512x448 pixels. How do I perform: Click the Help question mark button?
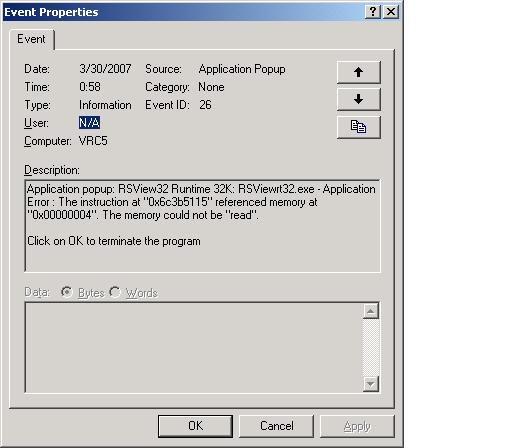(x=373, y=12)
